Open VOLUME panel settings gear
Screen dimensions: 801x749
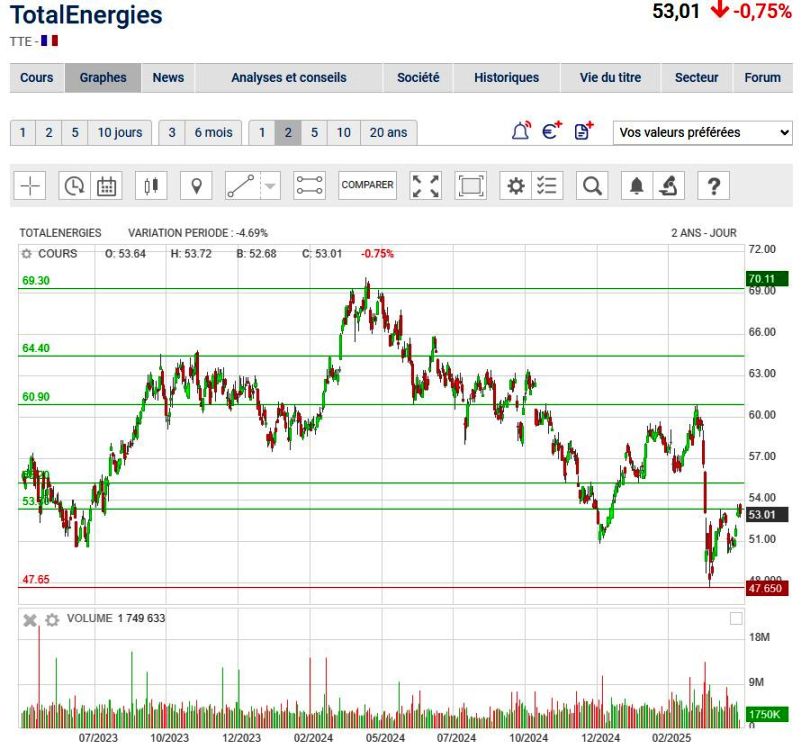[52, 620]
